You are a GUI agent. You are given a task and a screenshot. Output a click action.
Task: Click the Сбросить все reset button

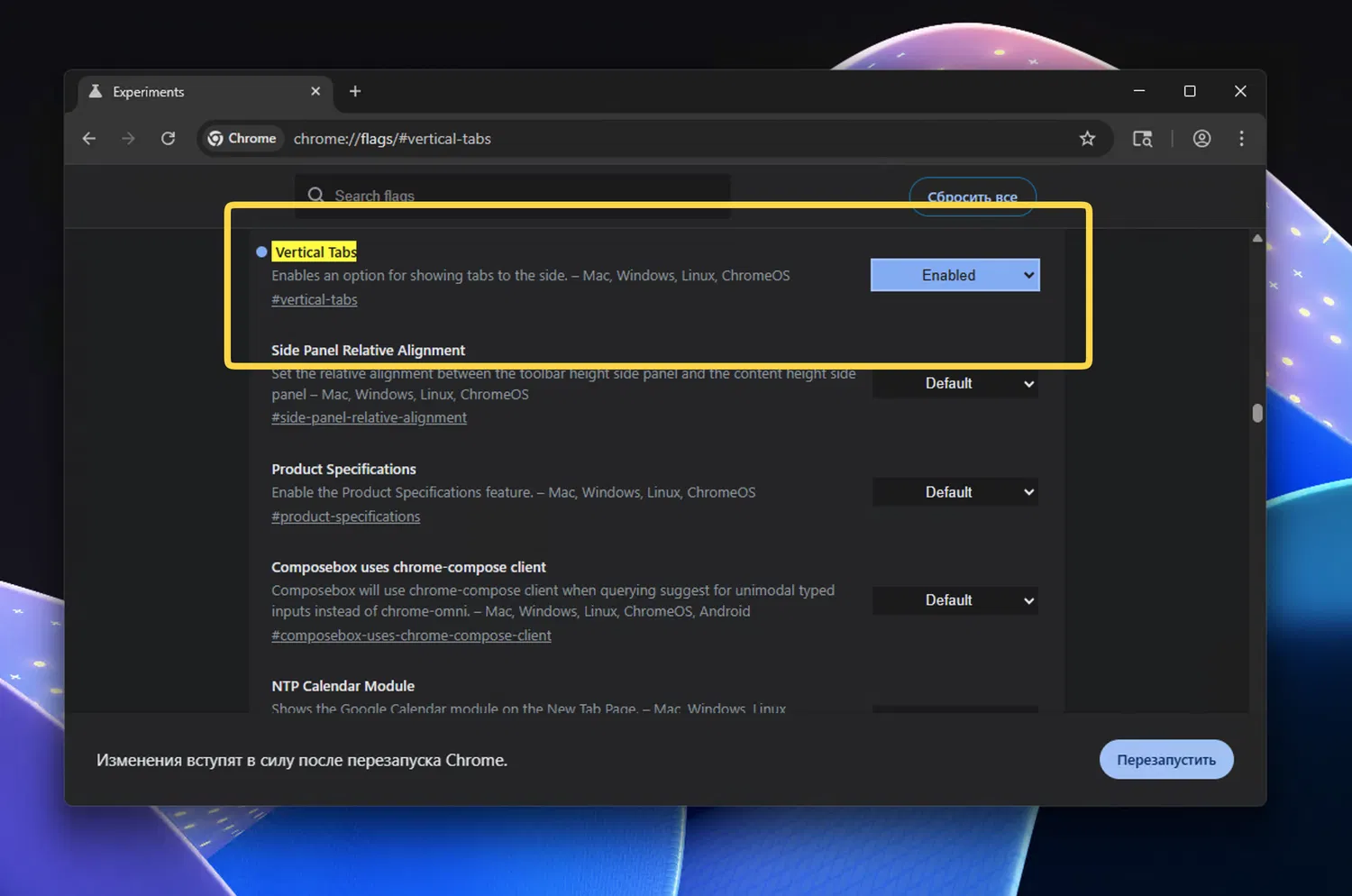(x=973, y=197)
